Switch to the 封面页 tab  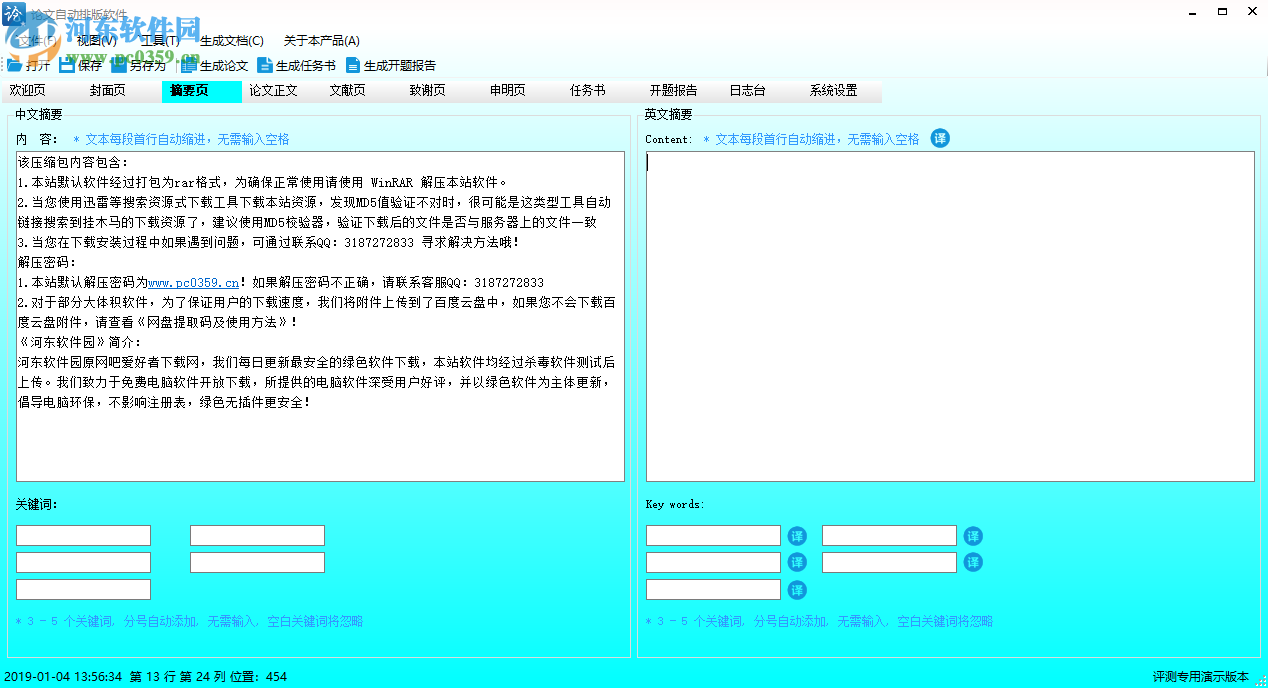pos(122,91)
